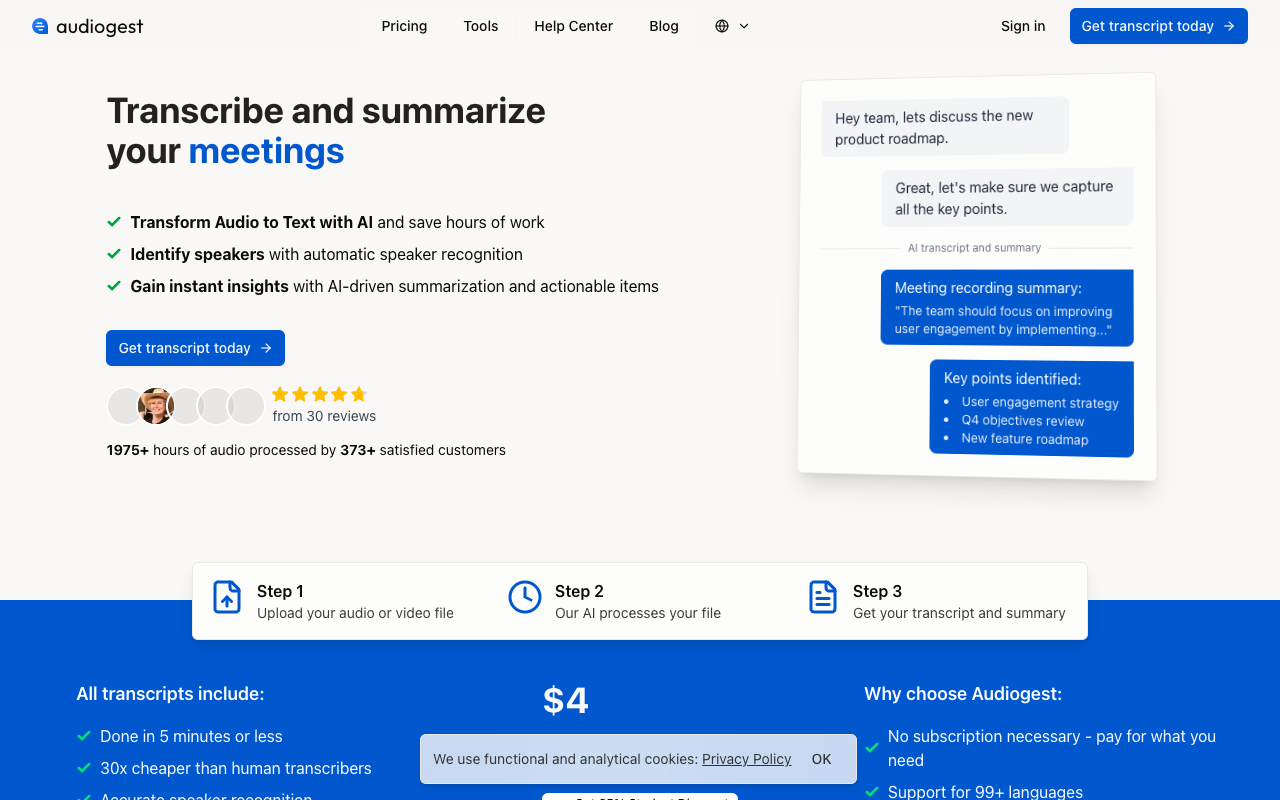This screenshot has width=1280, height=800.
Task: Click the first gold star in the rating
Action: coord(280,394)
